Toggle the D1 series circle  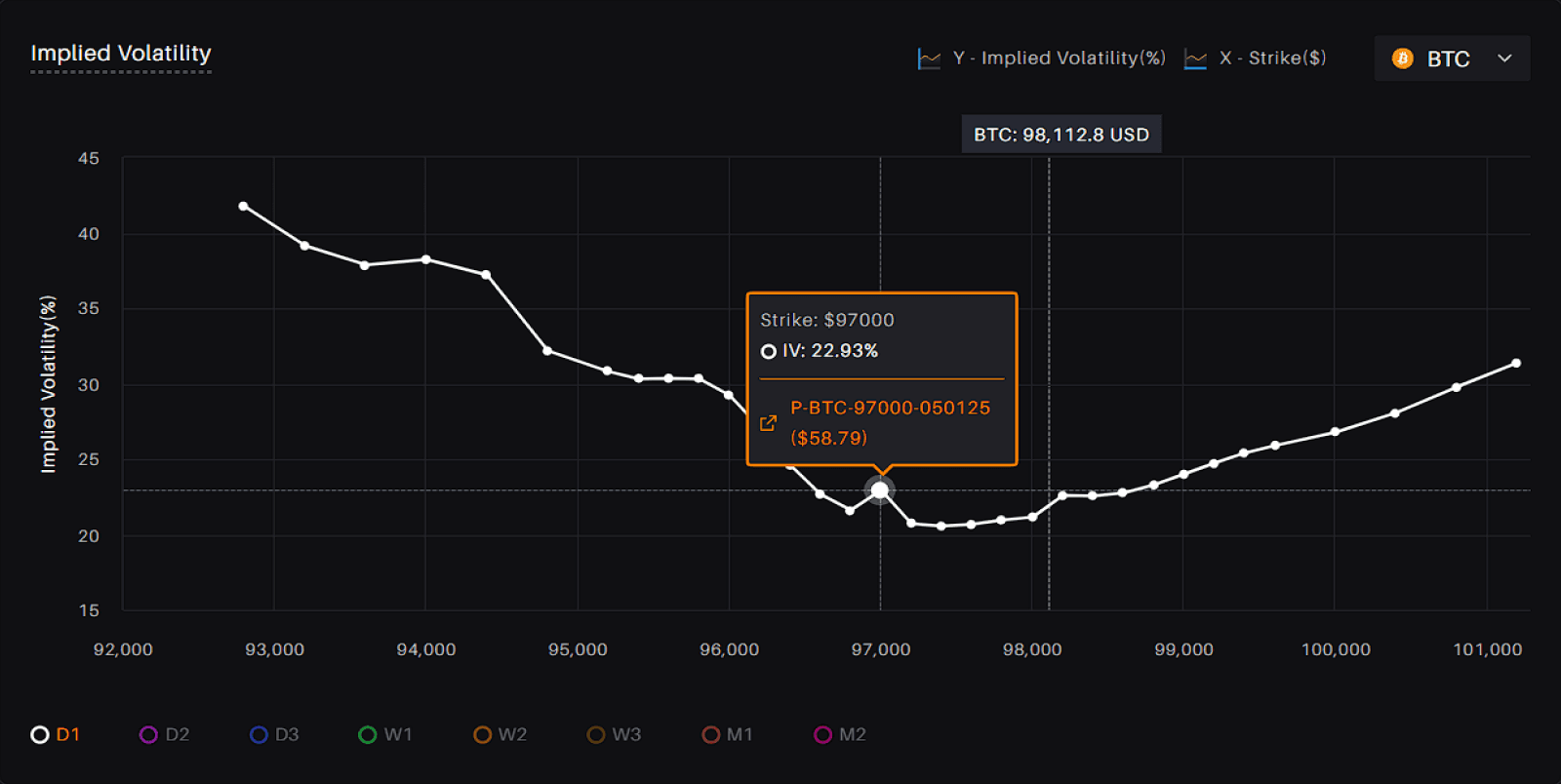40,734
